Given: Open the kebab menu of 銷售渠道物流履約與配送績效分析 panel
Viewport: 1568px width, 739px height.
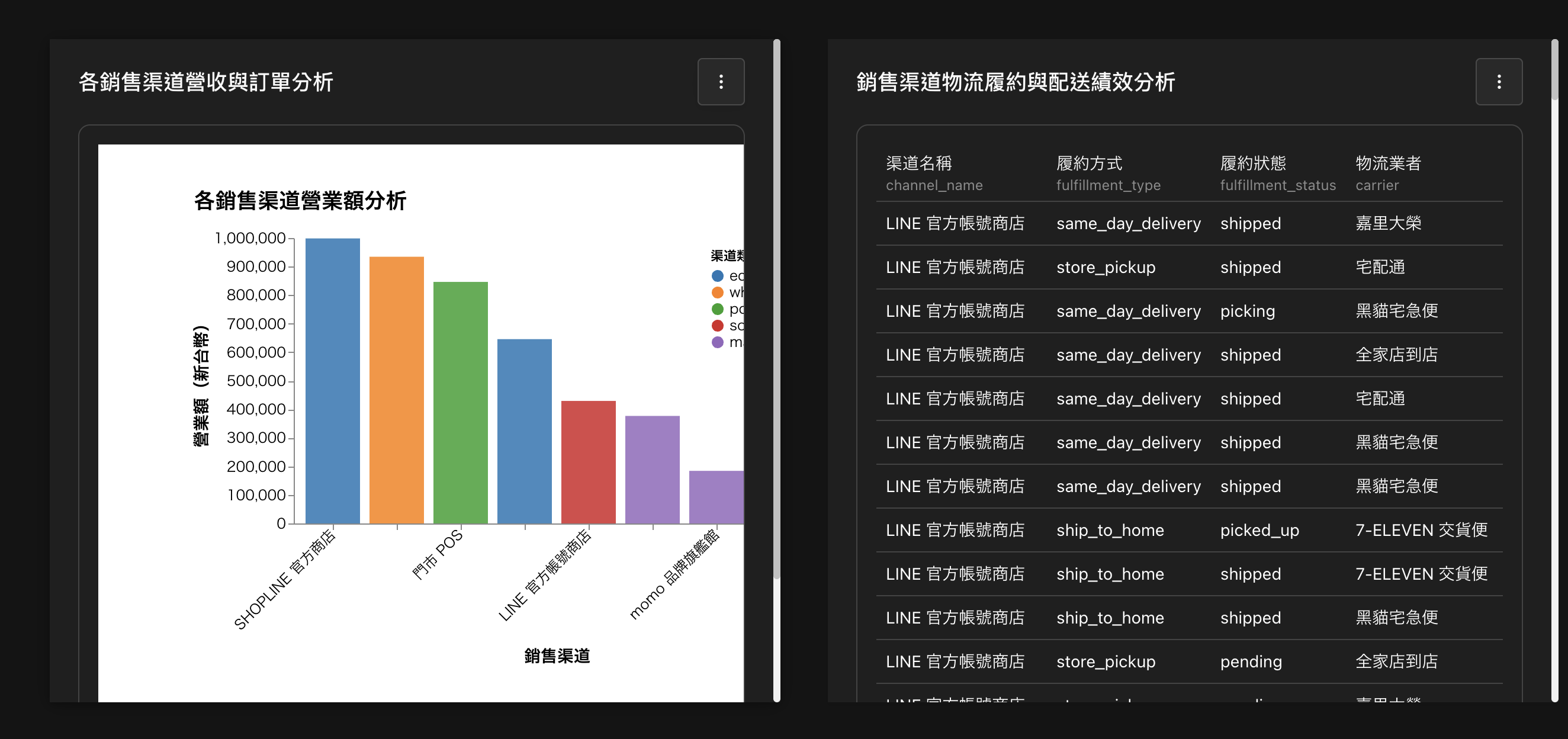Looking at the screenshot, I should 1499,82.
